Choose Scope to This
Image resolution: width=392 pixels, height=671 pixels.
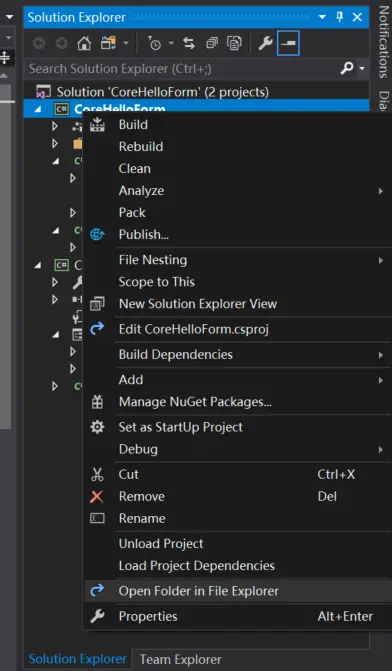[x=157, y=282]
